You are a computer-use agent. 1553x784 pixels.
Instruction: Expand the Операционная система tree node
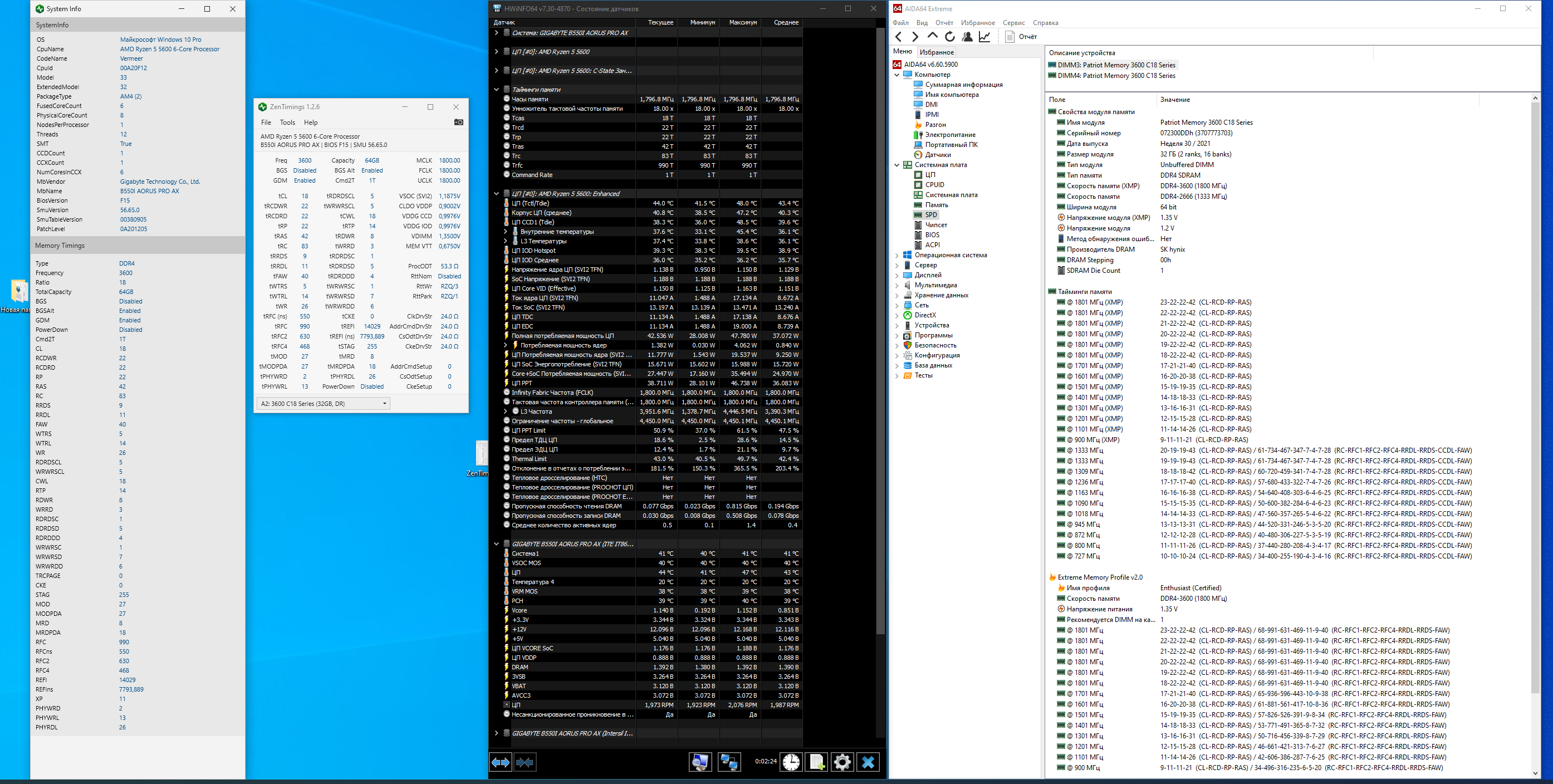pos(896,255)
